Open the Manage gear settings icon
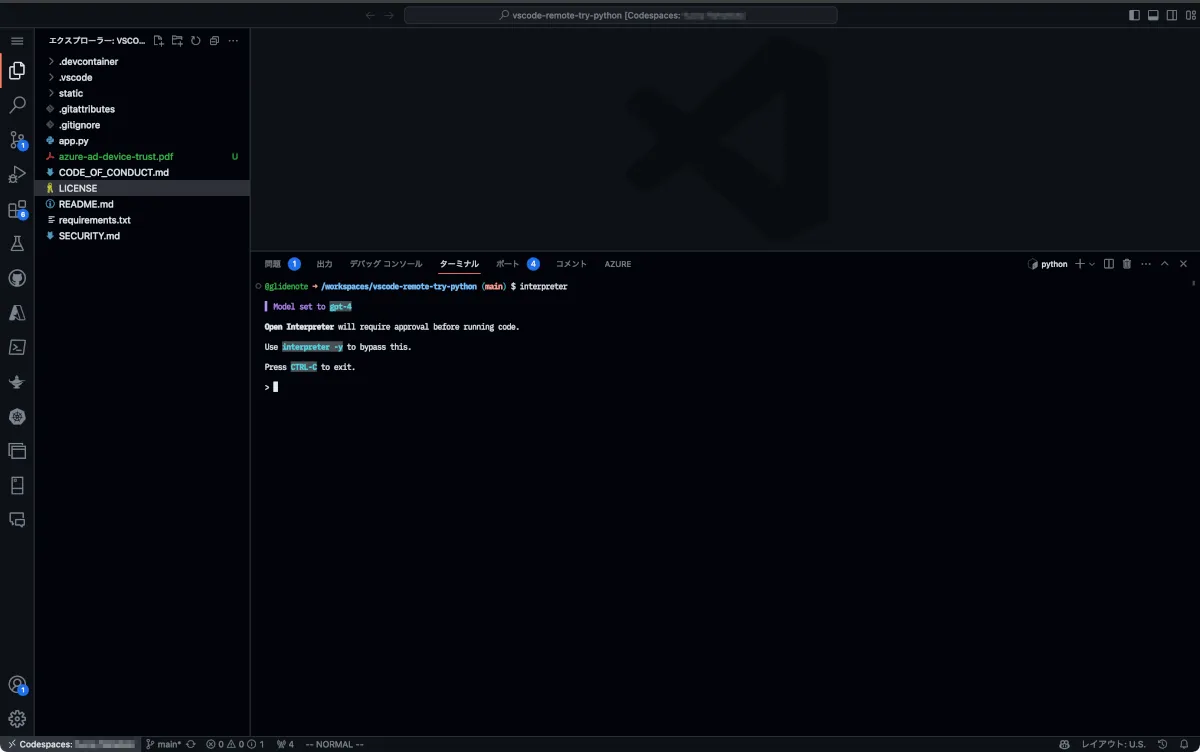1200x752 pixels. tap(17, 718)
